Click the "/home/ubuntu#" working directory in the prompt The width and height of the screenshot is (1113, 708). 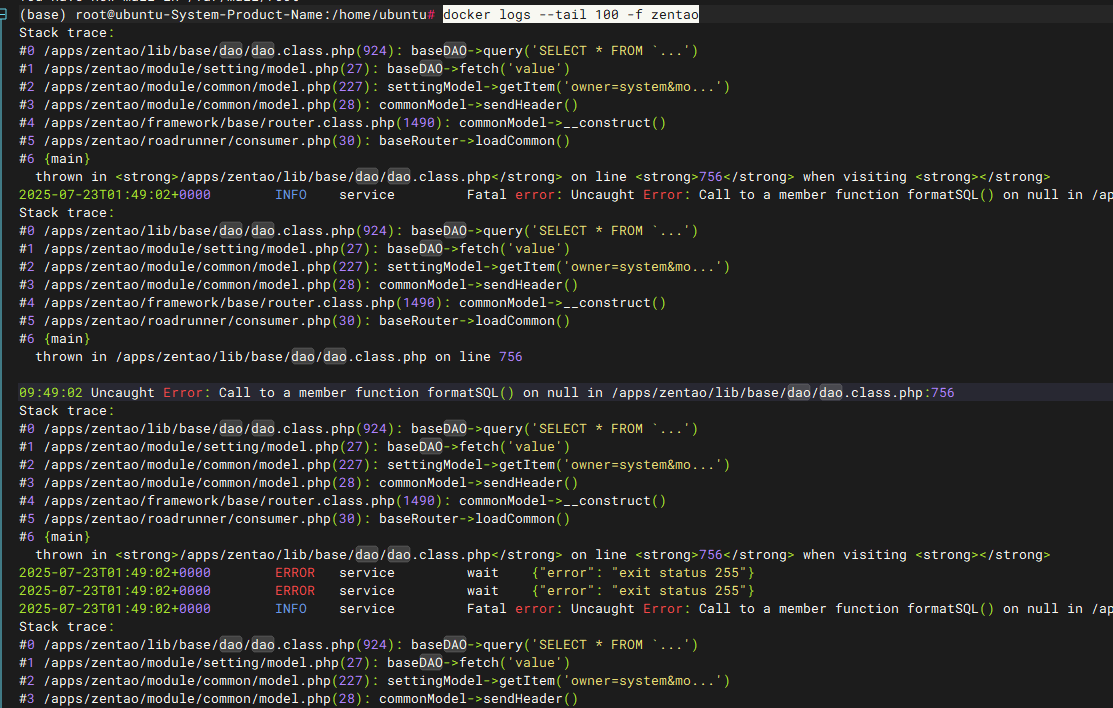383,14
